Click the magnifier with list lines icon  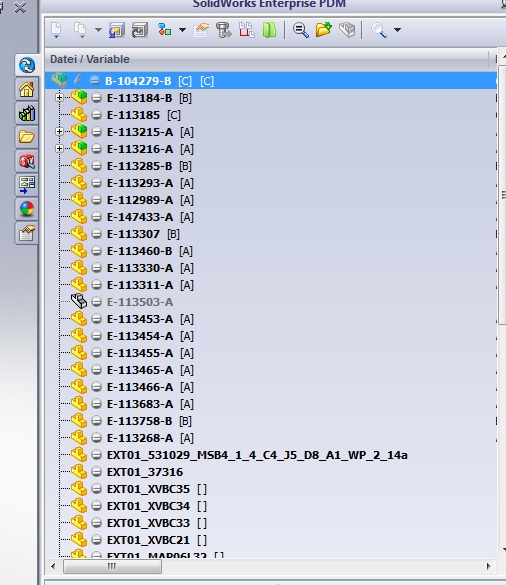[x=300, y=30]
